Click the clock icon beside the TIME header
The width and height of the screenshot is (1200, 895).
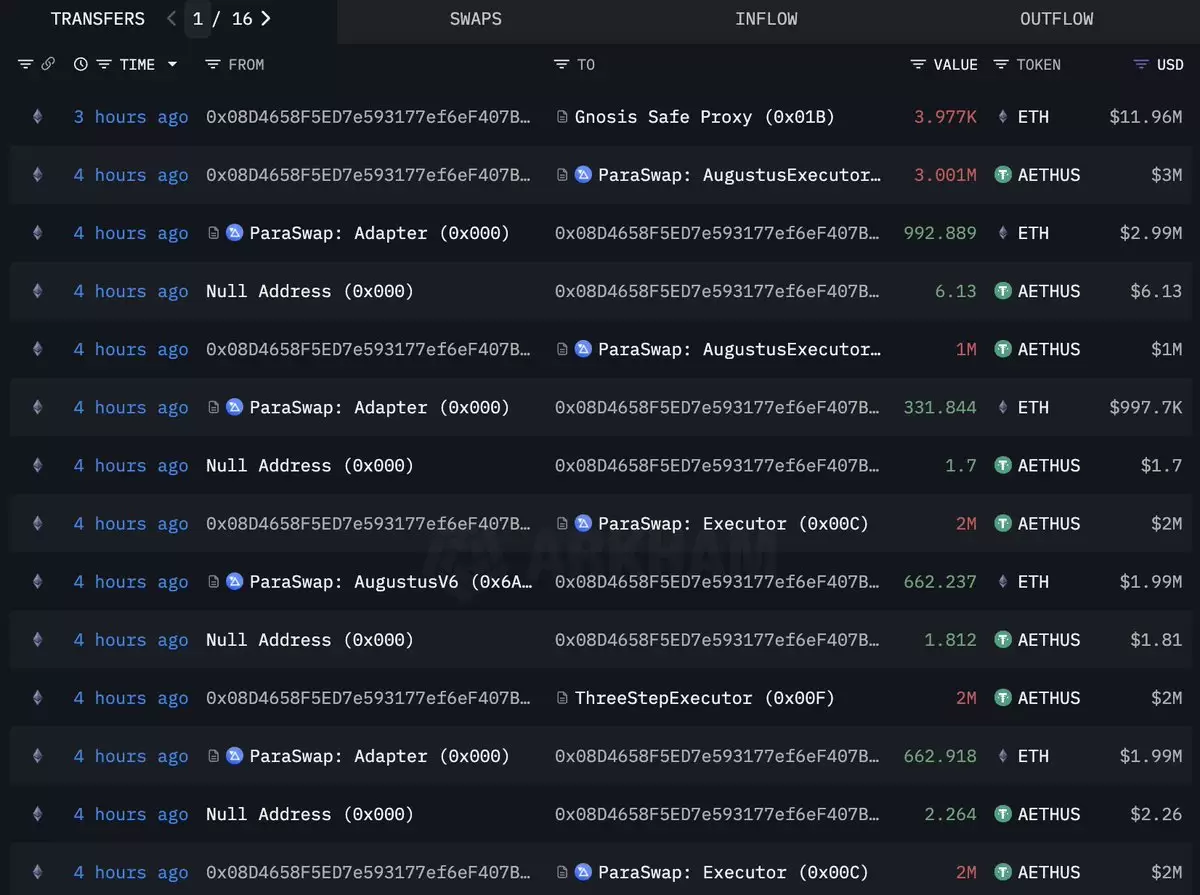click(81, 64)
